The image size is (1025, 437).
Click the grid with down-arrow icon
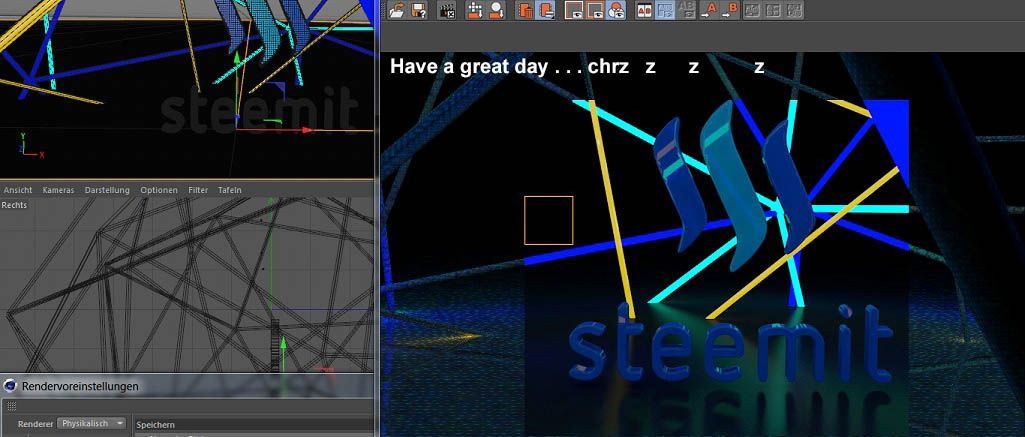tap(475, 10)
